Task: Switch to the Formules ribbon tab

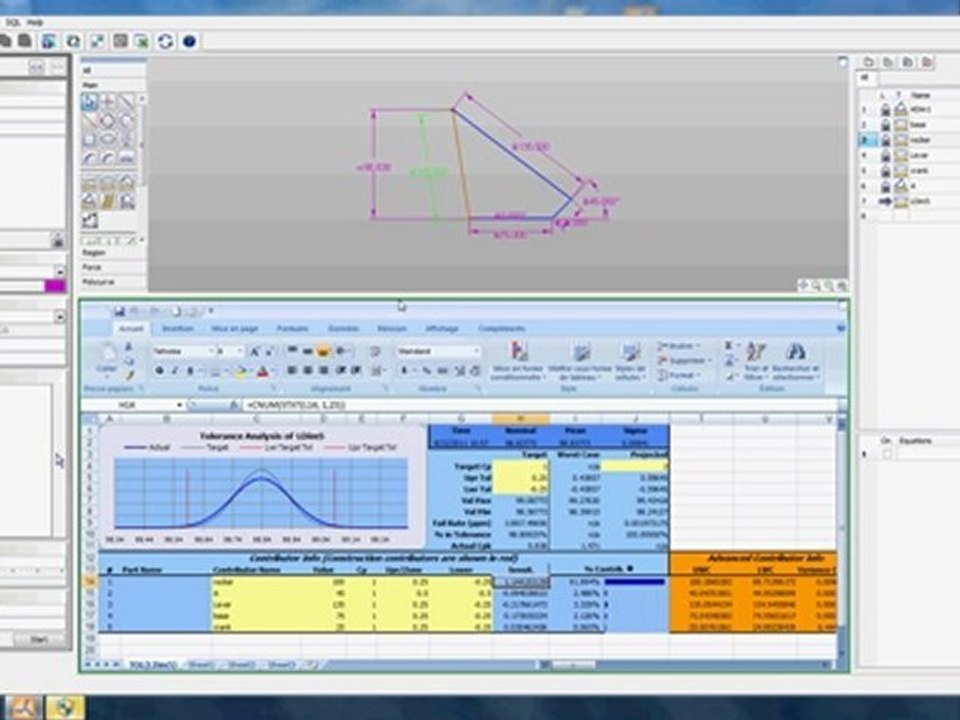Action: pyautogui.click(x=292, y=329)
